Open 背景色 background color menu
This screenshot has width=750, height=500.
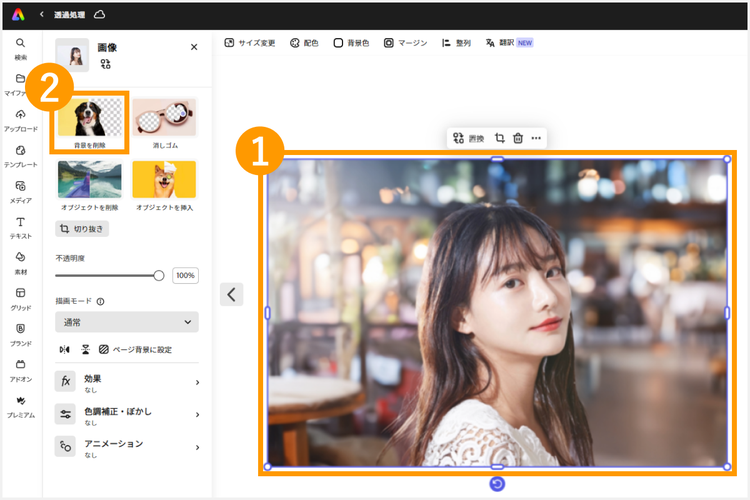pos(351,43)
